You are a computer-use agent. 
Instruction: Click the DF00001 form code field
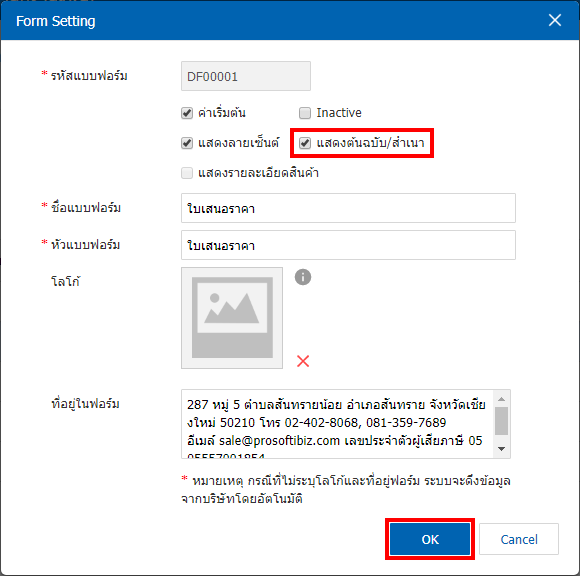tap(246, 76)
